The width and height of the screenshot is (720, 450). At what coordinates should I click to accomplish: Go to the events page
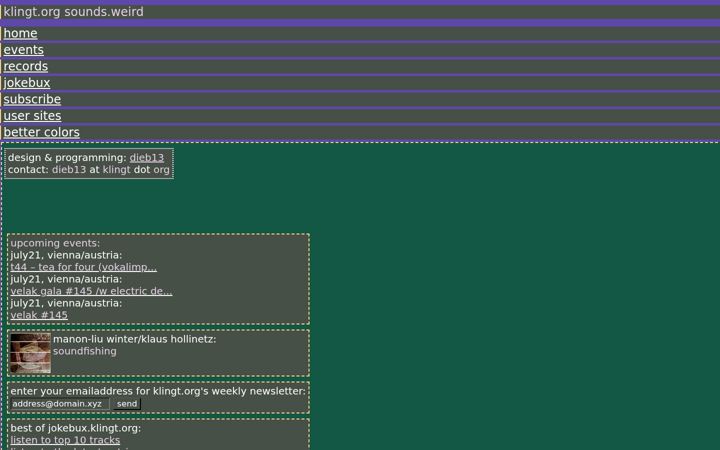click(x=23, y=50)
